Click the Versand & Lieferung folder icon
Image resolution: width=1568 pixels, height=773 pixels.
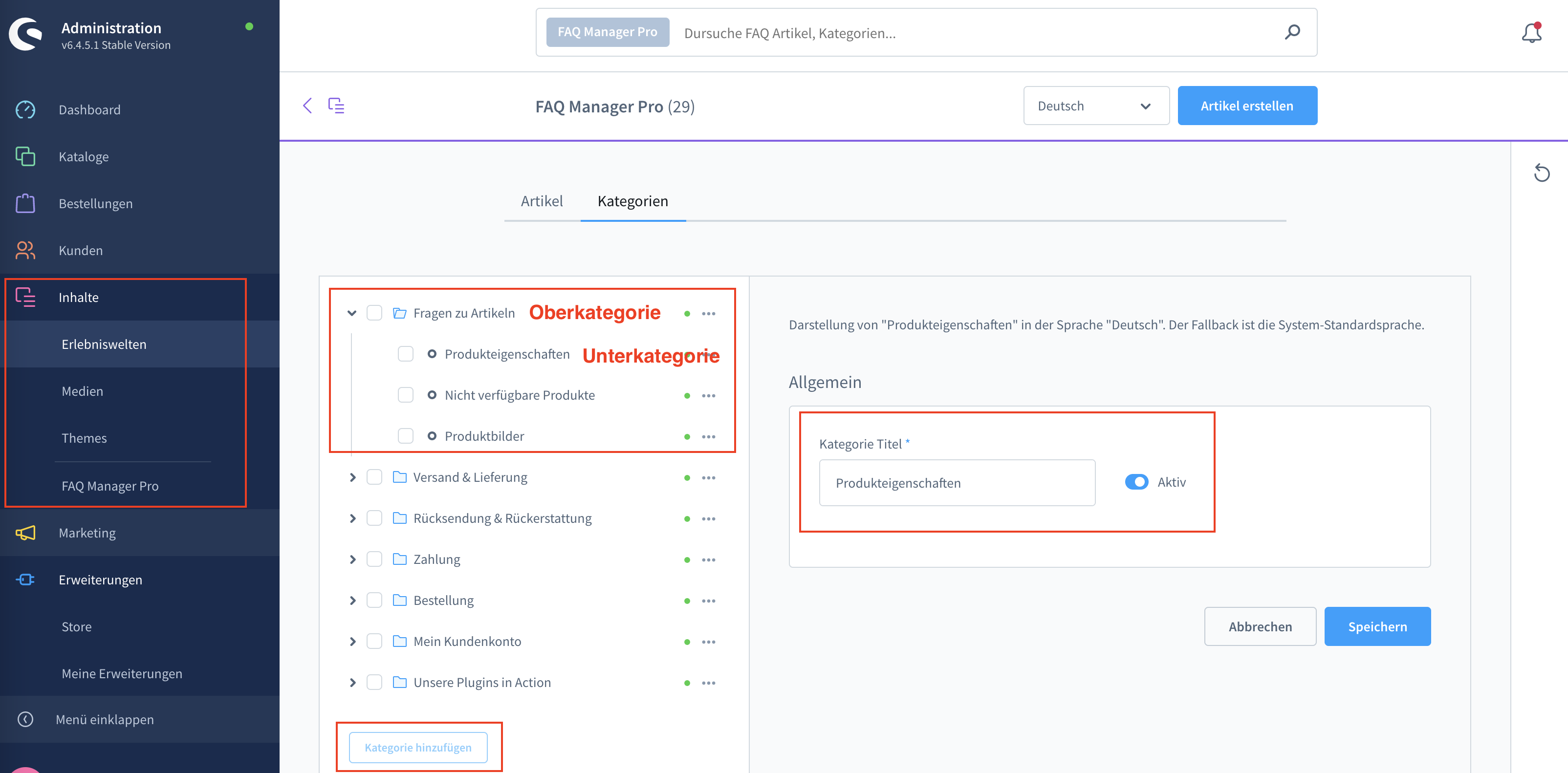(399, 476)
